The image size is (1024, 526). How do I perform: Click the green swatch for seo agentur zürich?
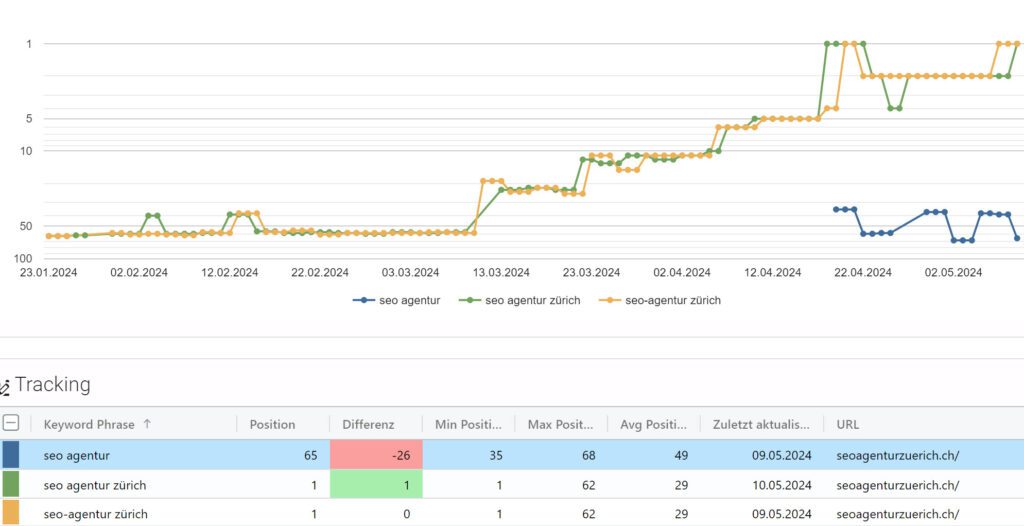(11, 485)
